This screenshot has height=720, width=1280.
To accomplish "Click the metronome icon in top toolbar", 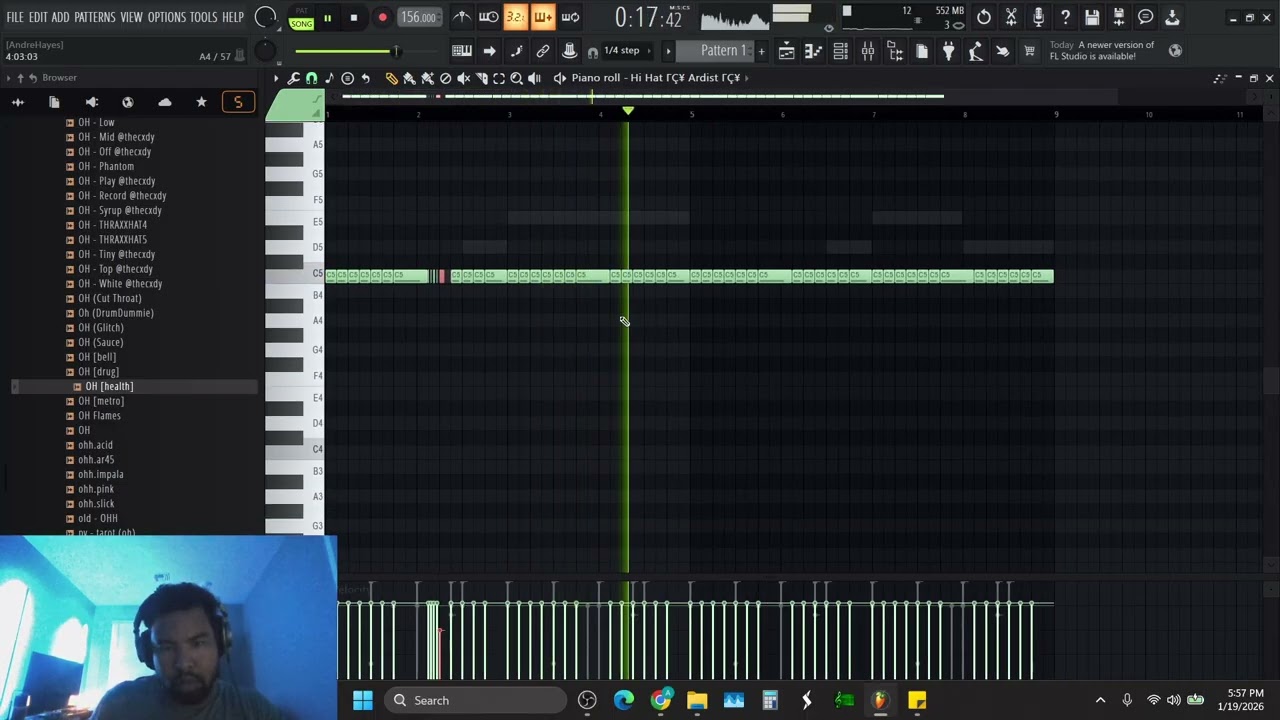I will point(461,17).
